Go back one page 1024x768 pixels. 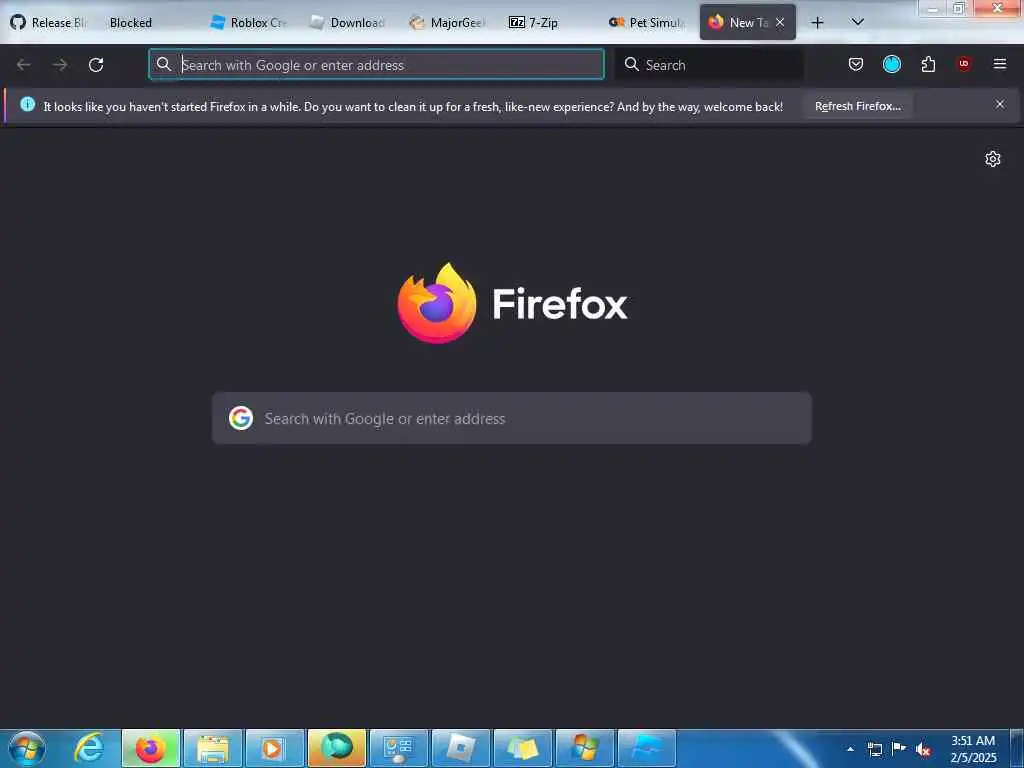pyautogui.click(x=24, y=65)
